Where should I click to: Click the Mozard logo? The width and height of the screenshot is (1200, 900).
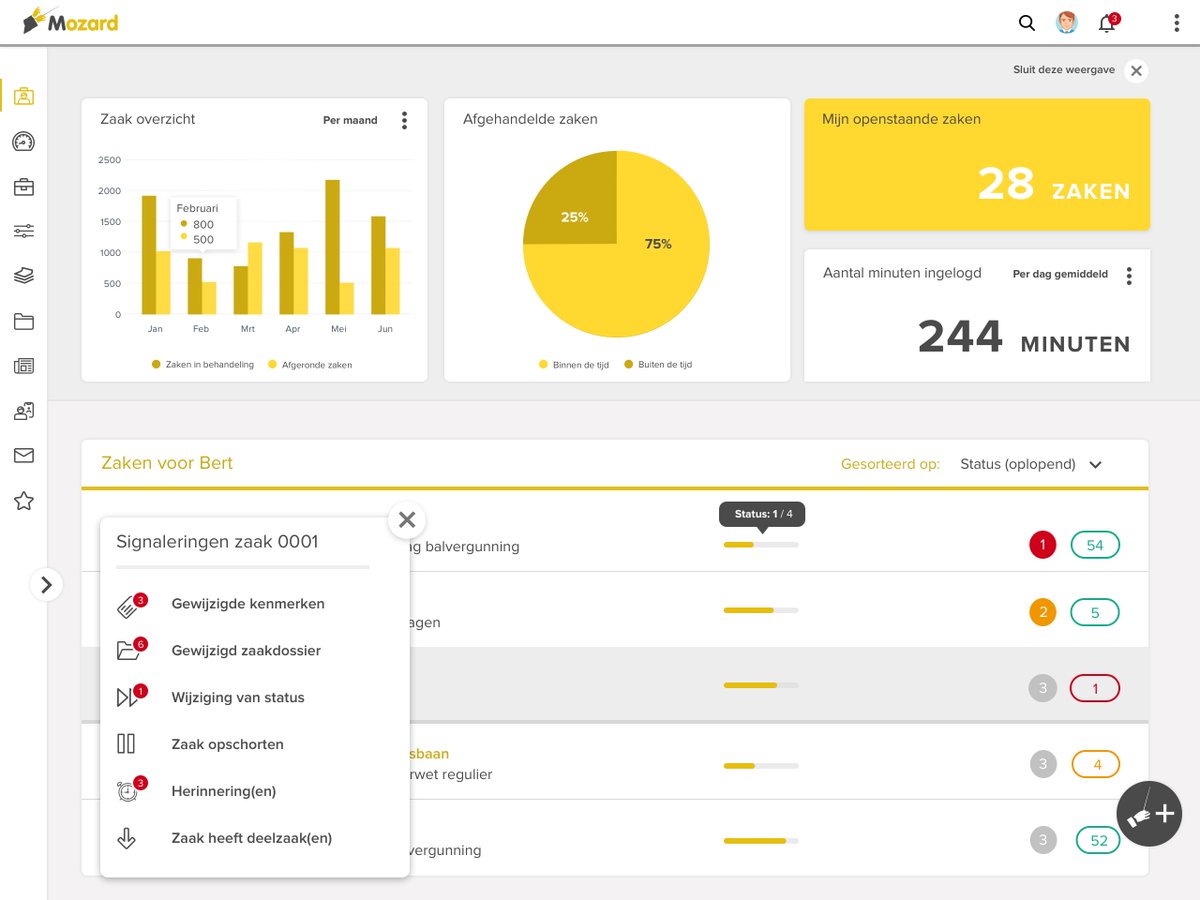(70, 20)
